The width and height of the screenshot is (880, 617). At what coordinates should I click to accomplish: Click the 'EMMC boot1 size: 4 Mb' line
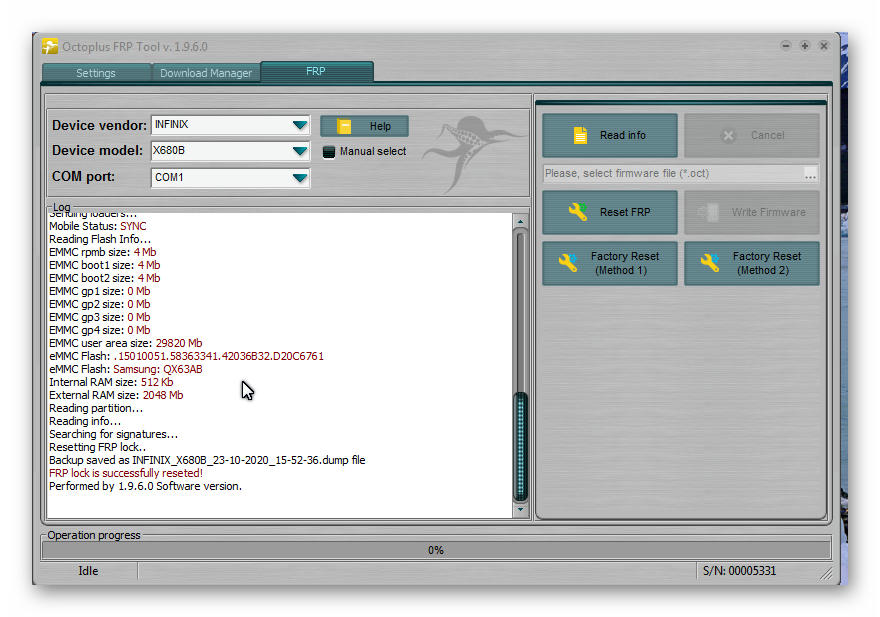pyautogui.click(x=104, y=265)
